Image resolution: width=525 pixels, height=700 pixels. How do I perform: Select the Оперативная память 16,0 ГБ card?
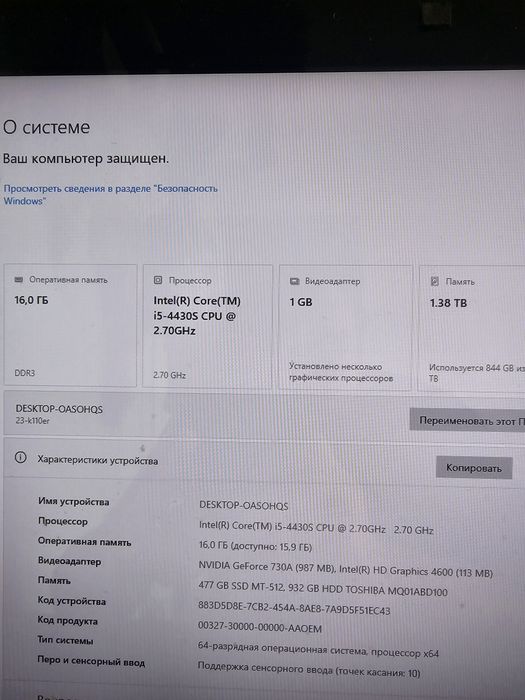click(70, 325)
